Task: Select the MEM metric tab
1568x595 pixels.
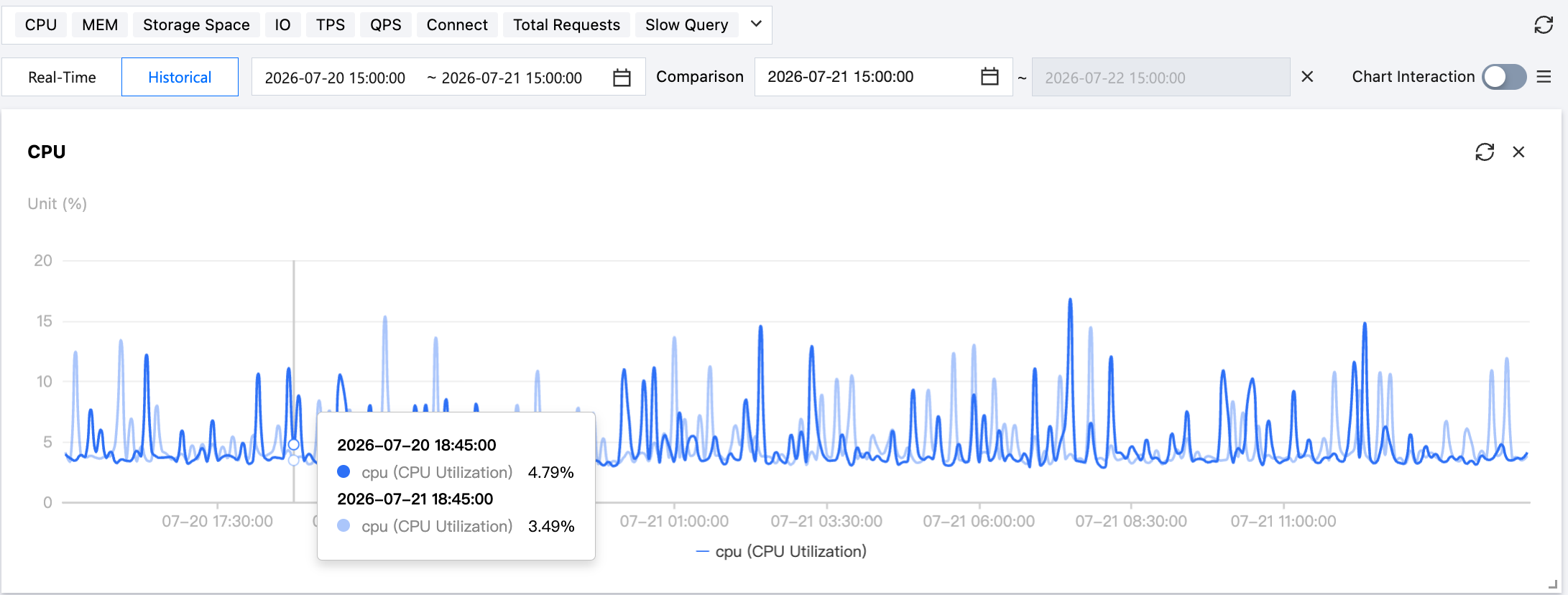Action: pos(100,25)
